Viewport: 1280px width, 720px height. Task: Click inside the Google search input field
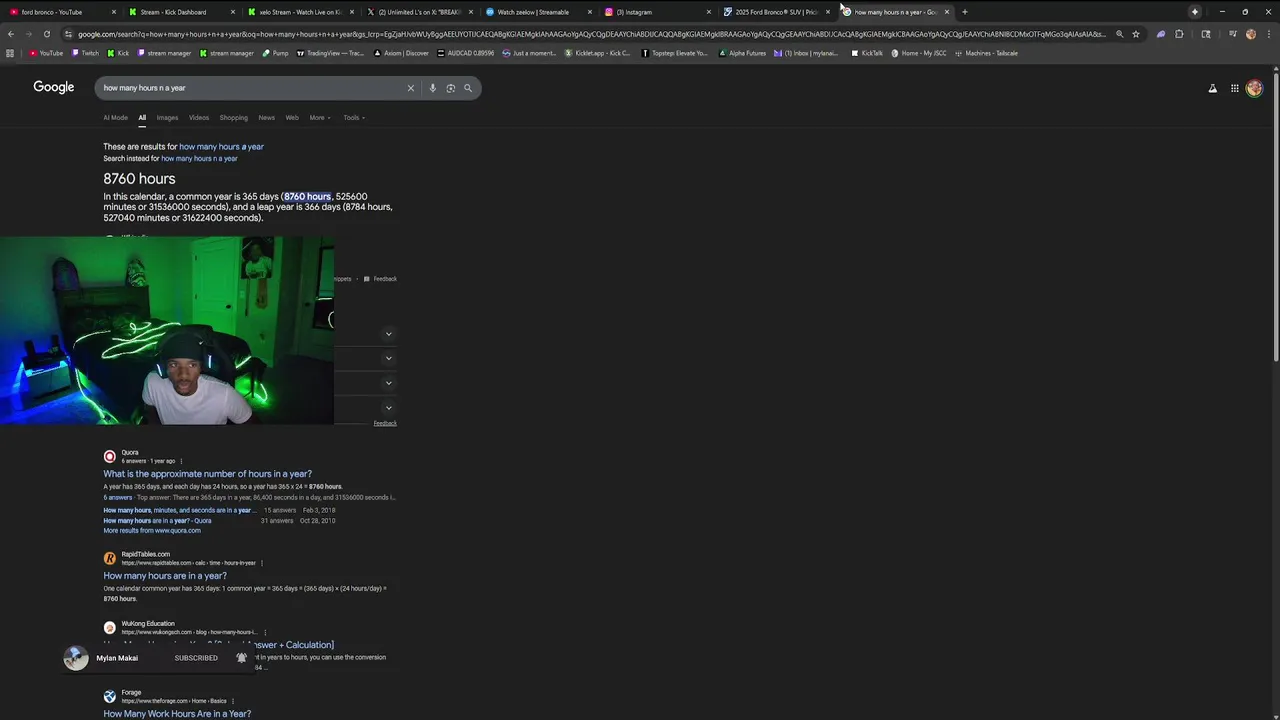point(250,88)
